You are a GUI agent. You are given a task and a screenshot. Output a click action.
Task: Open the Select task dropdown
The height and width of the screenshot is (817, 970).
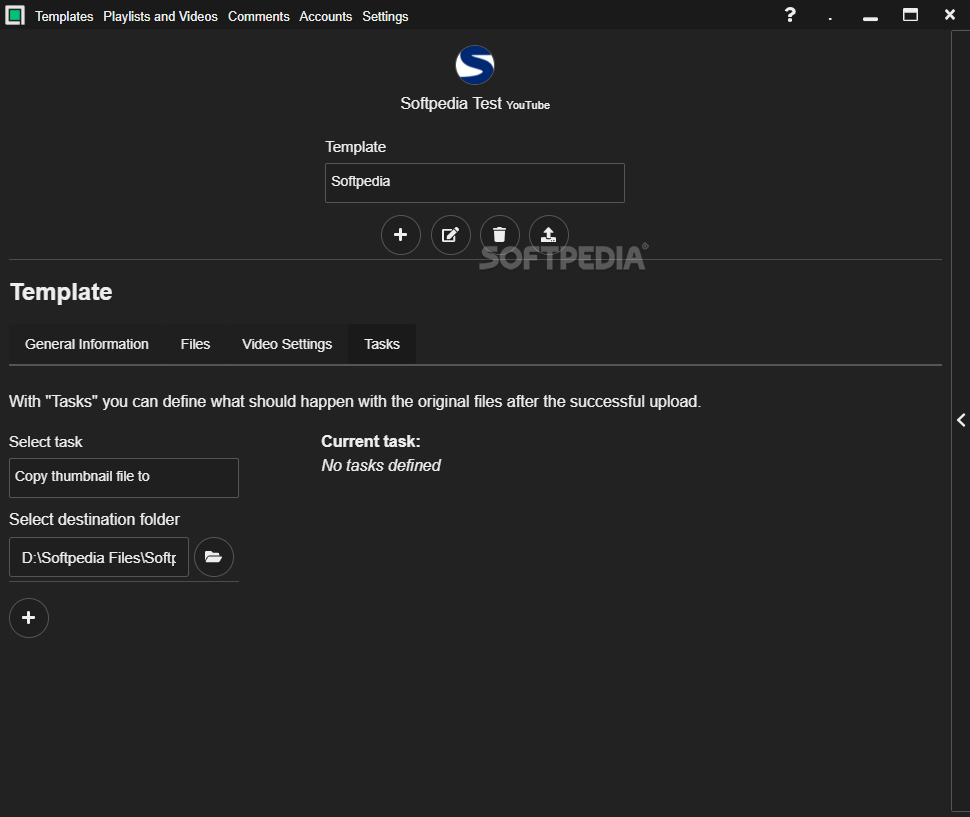coord(124,477)
